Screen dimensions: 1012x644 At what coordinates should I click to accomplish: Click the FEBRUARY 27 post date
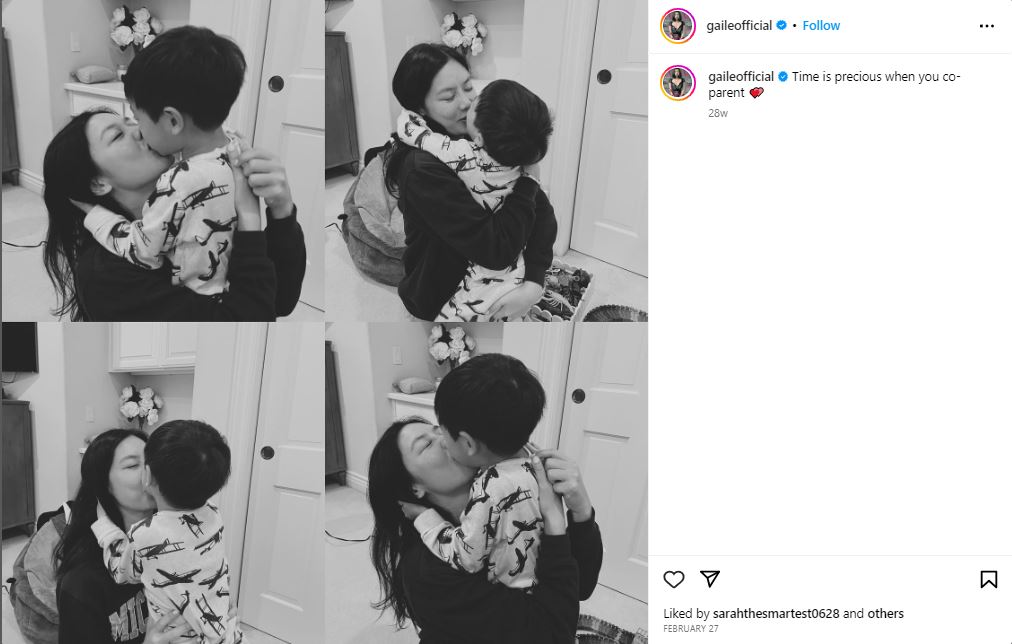tap(691, 629)
